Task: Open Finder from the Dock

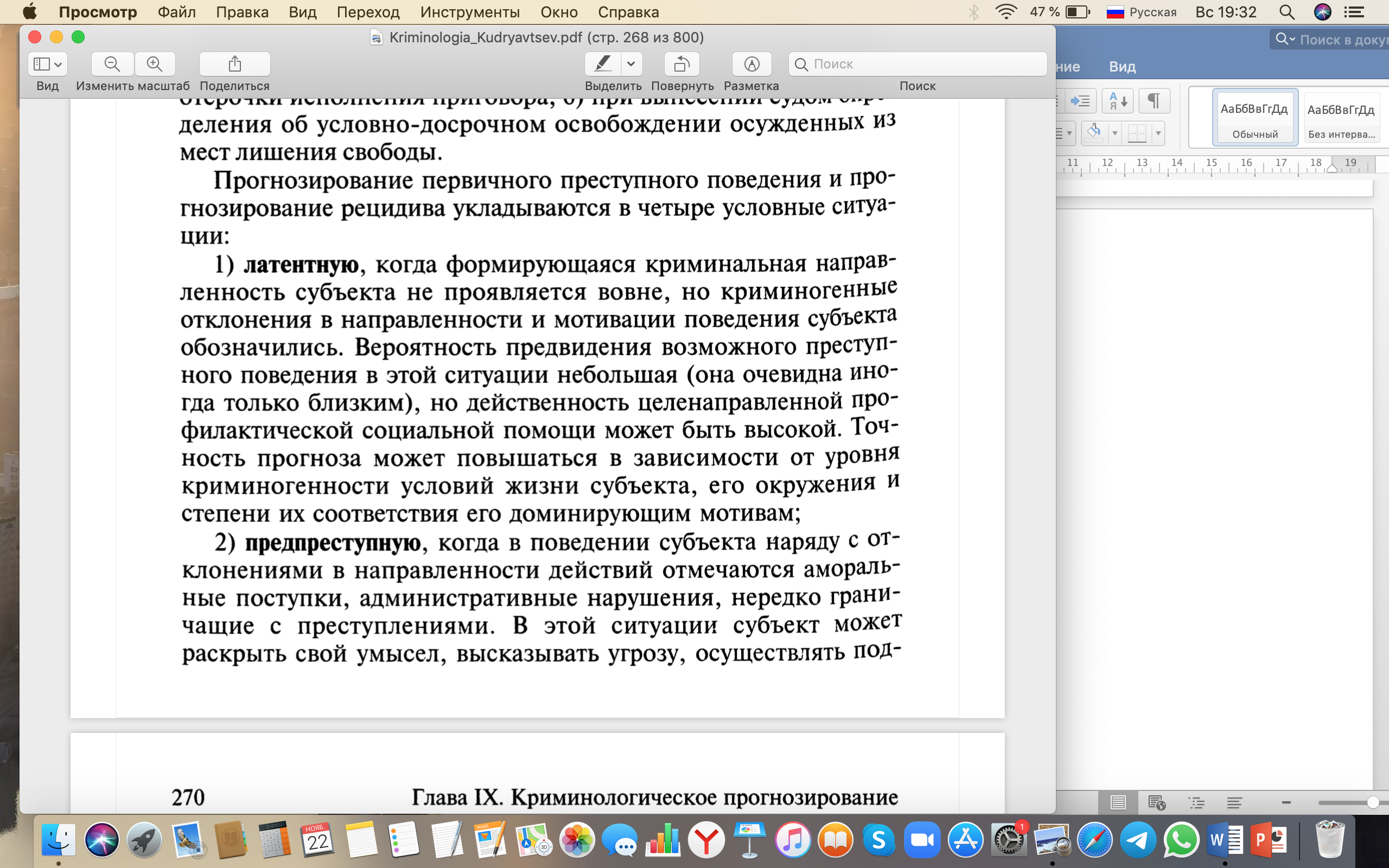Action: [x=59, y=840]
